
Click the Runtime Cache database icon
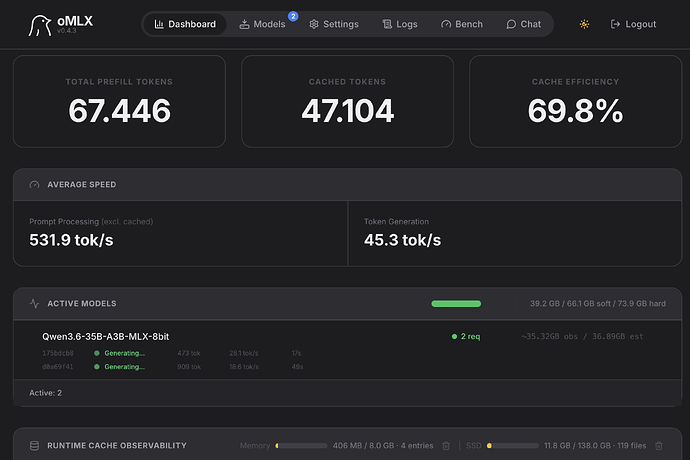(x=34, y=445)
